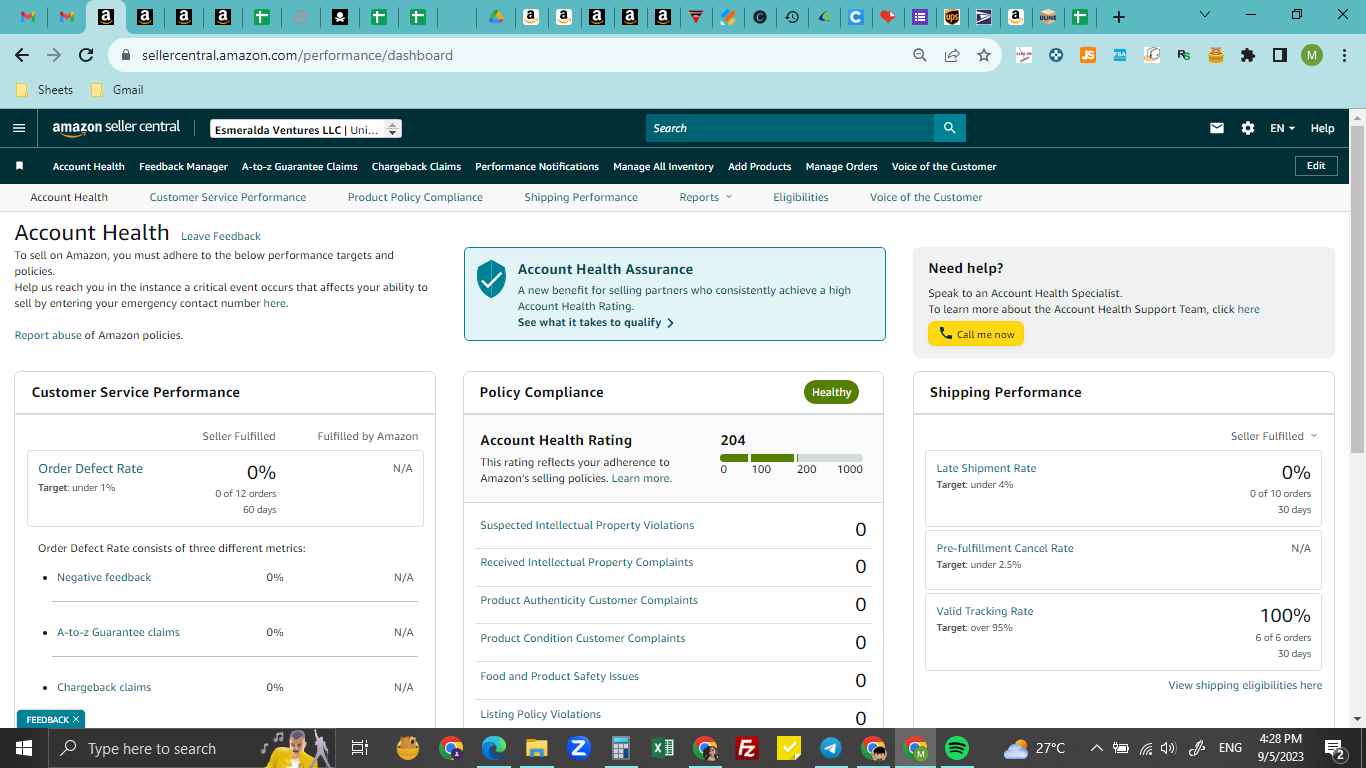Screen dimensions: 1366x768
Task: Click the Account Health Rating progress bar
Action: tap(791, 457)
